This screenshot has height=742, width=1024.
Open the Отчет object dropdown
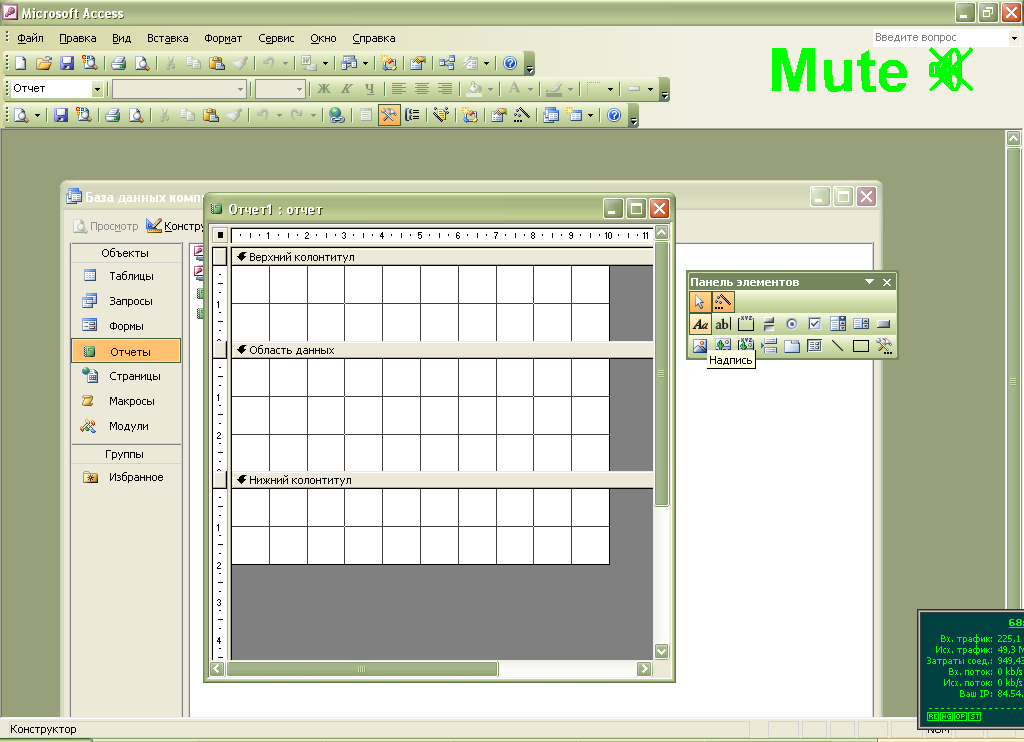(x=97, y=89)
